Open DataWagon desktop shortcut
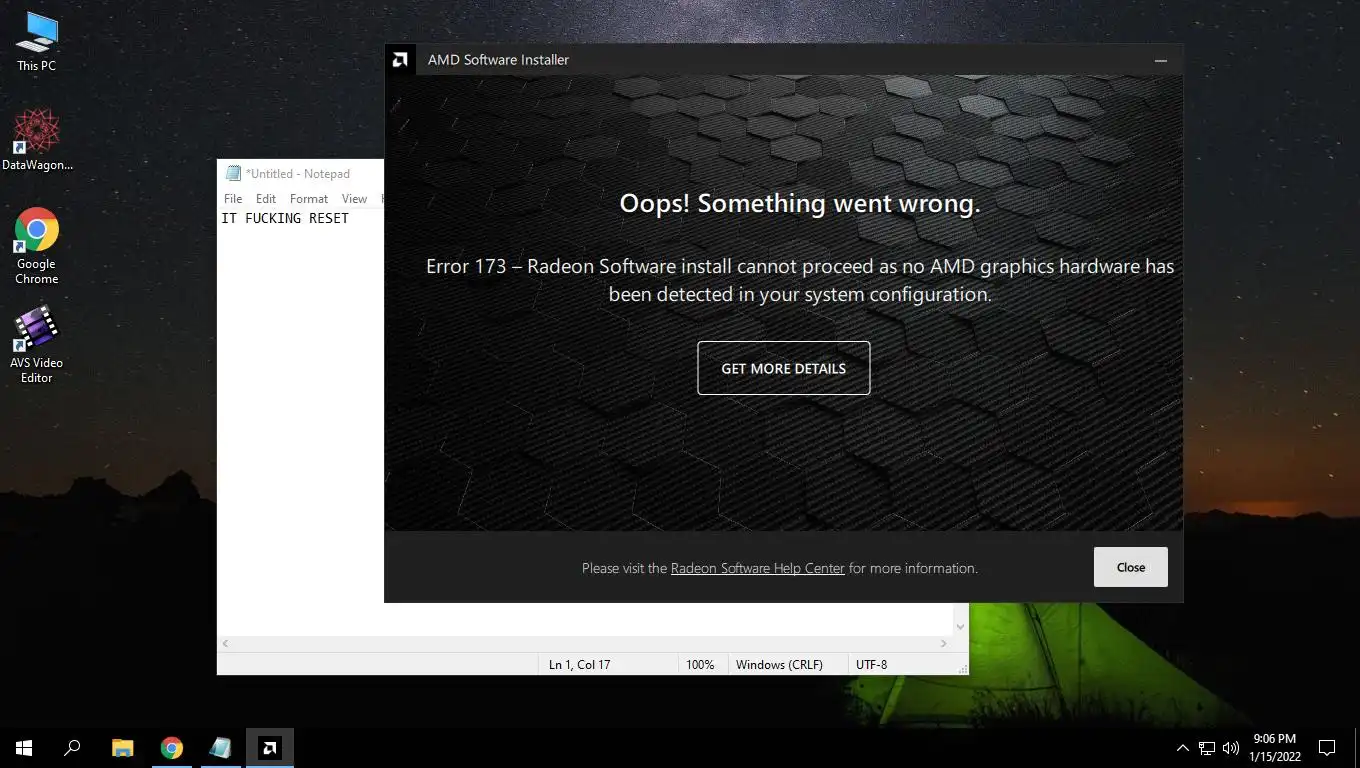The image size is (1360, 768). coord(37,140)
